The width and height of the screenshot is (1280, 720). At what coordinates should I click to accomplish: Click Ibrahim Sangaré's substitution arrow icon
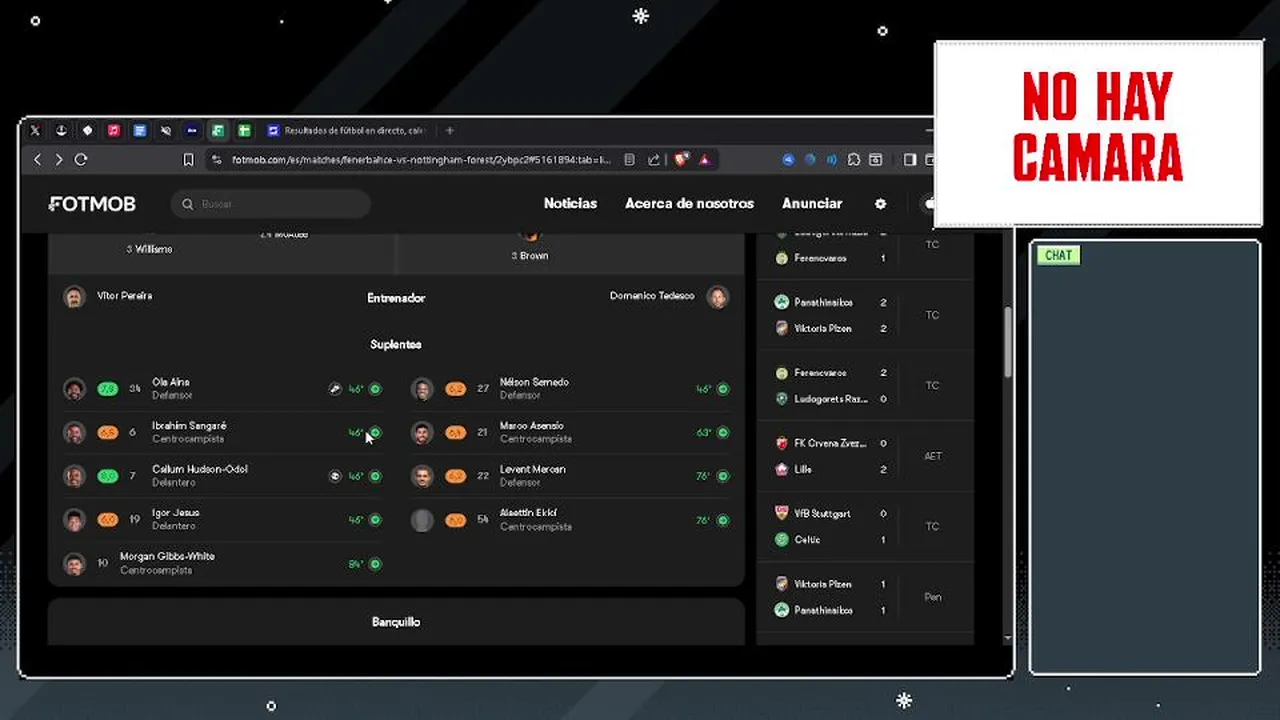[x=375, y=432]
